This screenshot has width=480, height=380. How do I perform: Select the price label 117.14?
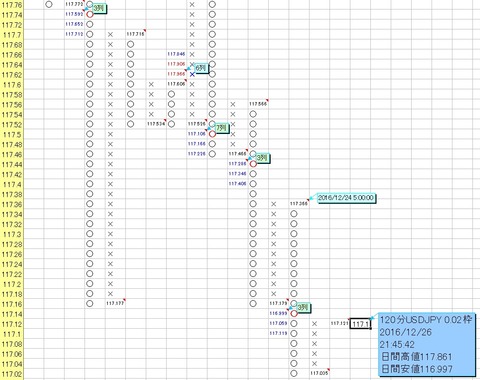(x=12, y=314)
